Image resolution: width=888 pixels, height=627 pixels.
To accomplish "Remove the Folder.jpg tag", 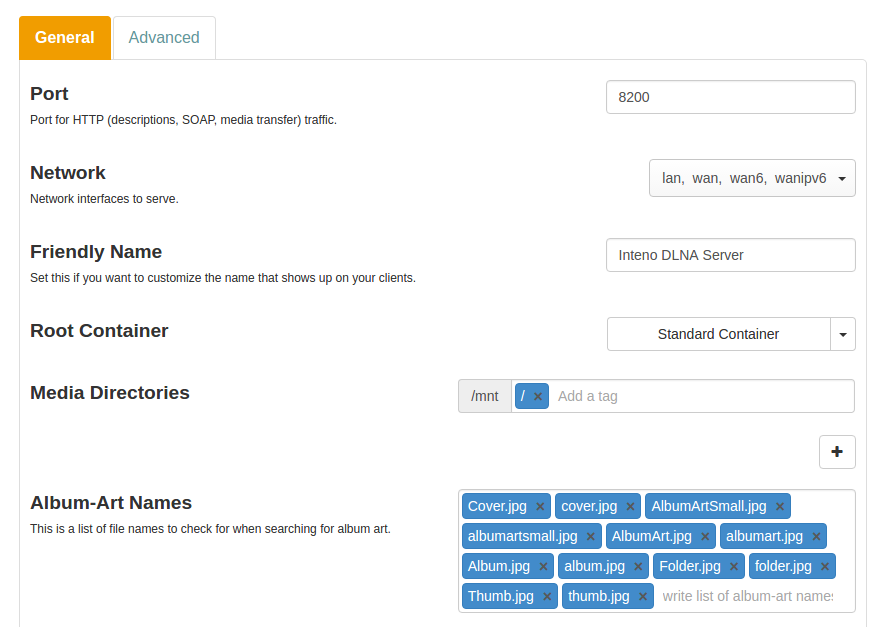I will [x=734, y=567].
